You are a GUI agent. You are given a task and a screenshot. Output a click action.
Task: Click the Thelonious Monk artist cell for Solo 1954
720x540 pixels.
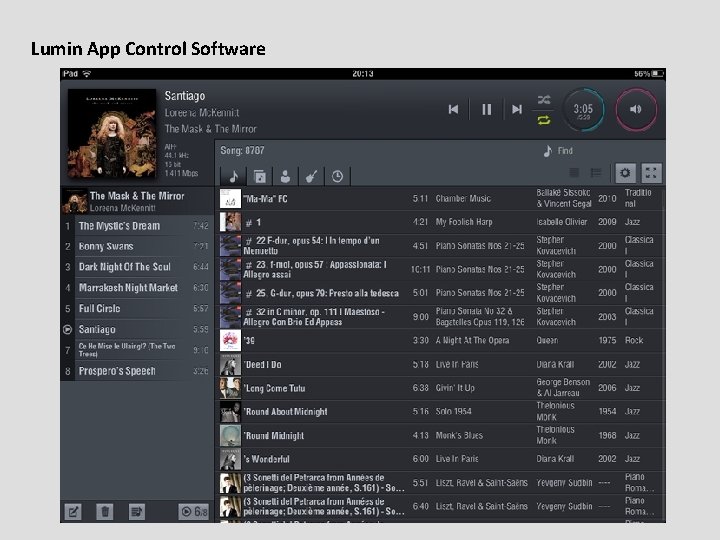[x=556, y=411]
